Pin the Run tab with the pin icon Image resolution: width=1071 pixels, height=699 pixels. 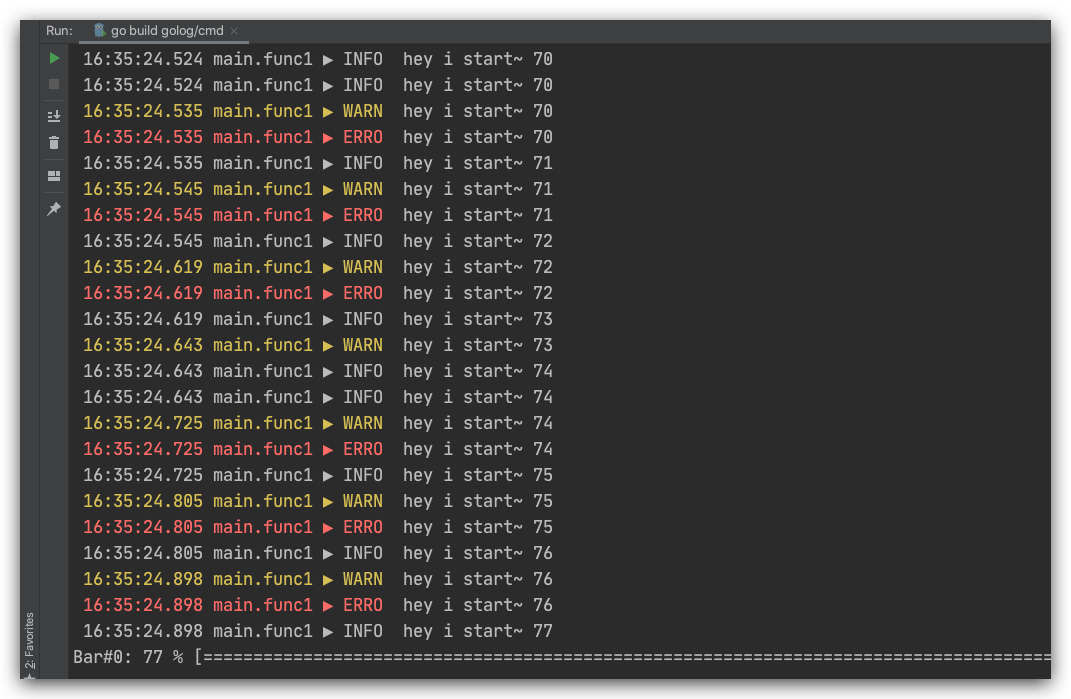[x=54, y=209]
